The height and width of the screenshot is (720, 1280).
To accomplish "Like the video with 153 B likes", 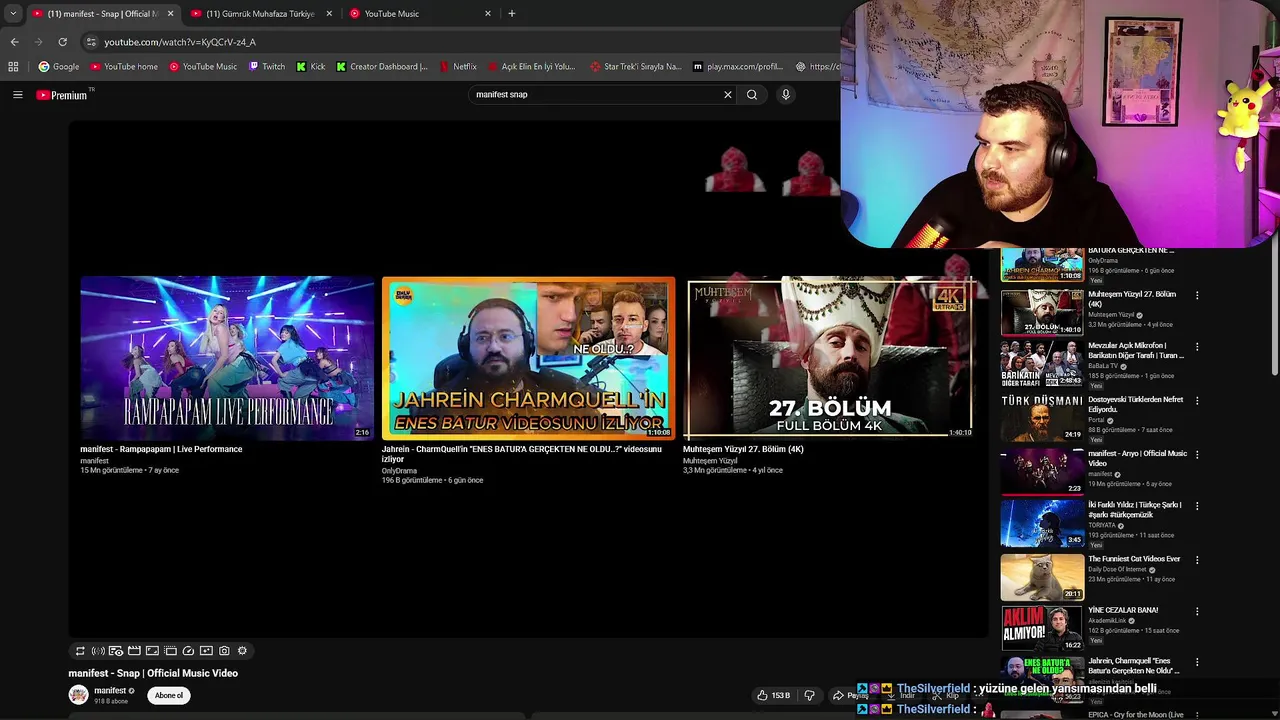I will (773, 695).
